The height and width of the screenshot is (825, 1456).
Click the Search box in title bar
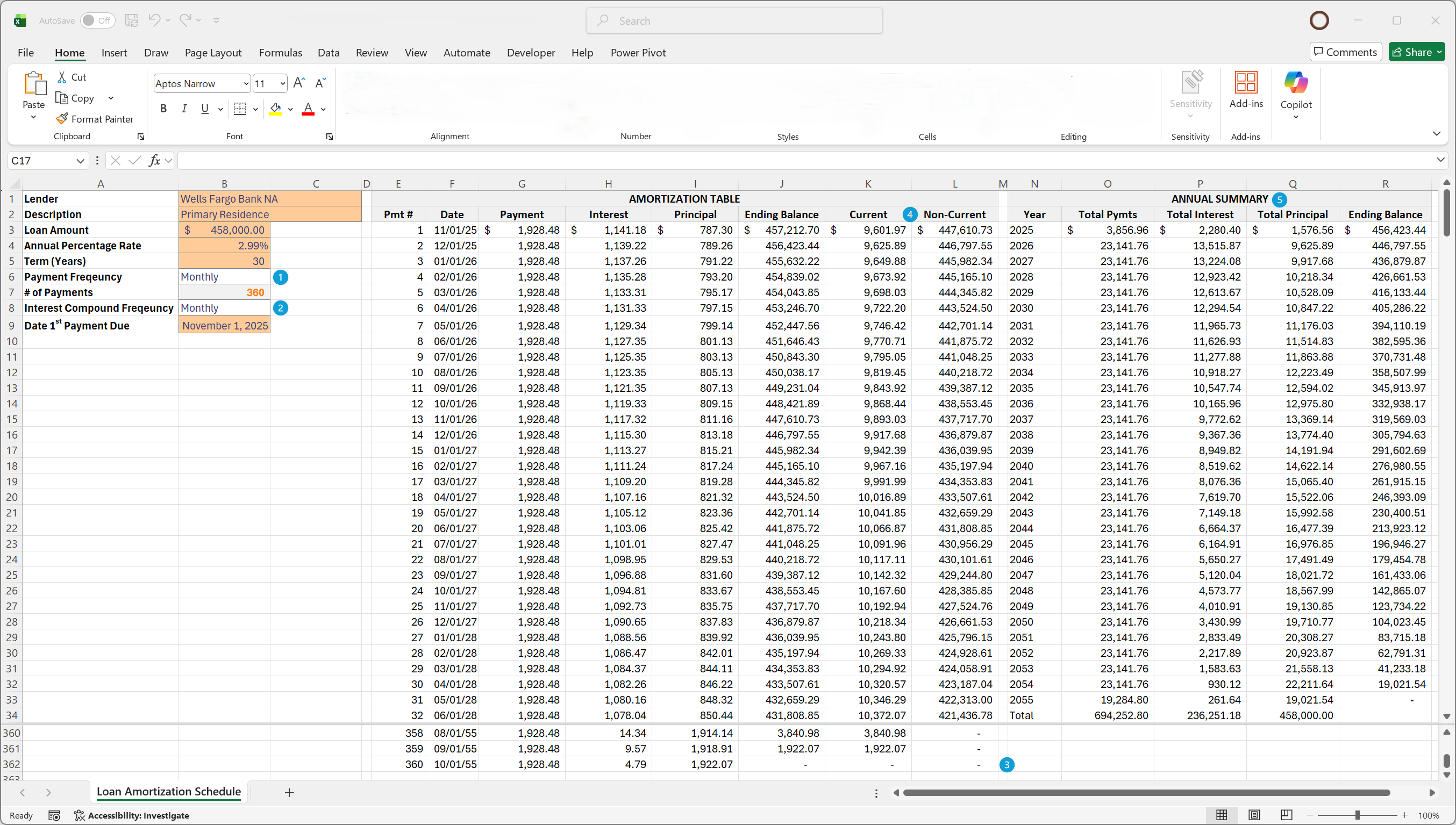click(x=734, y=21)
